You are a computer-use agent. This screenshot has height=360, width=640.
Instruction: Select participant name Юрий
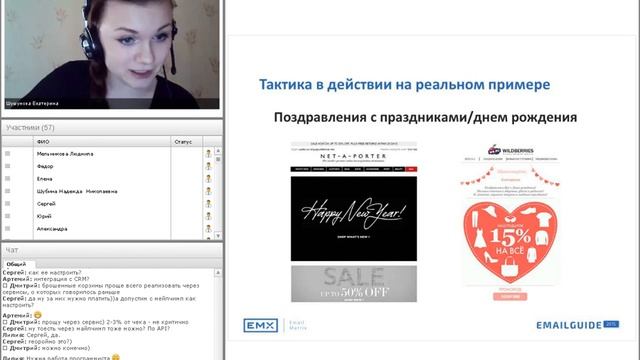click(x=44, y=216)
